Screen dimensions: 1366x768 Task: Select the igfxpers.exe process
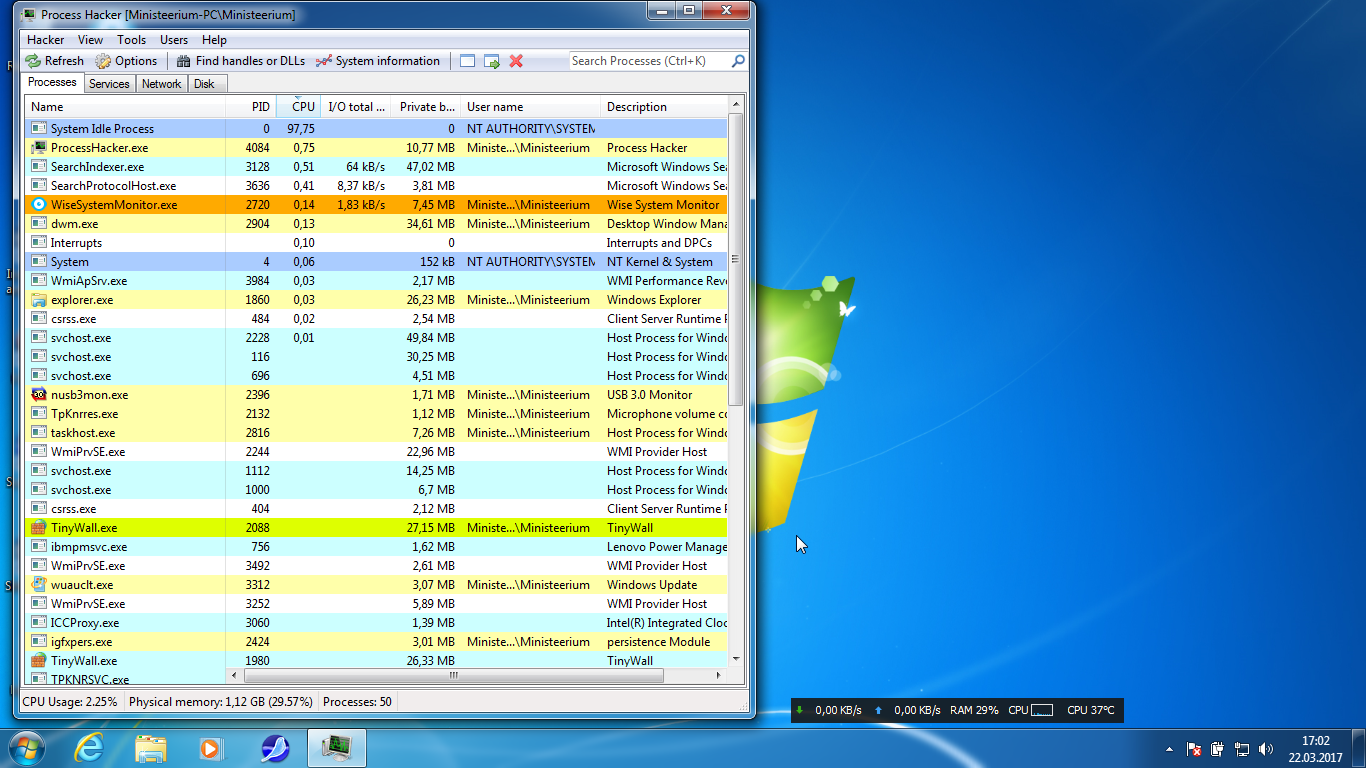pyautogui.click(x=377, y=642)
